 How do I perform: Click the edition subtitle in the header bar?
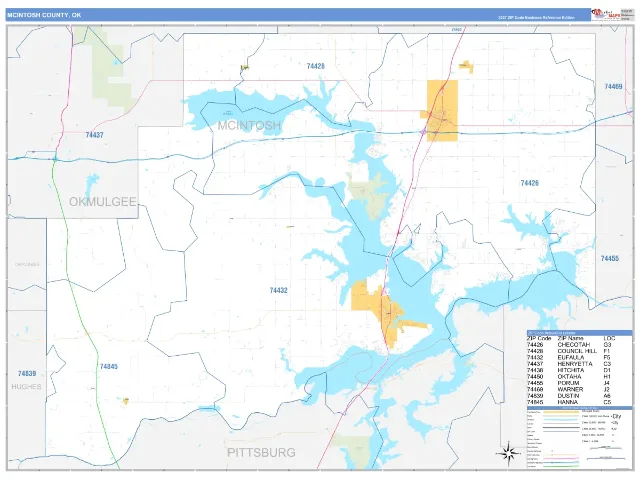click(x=536, y=18)
